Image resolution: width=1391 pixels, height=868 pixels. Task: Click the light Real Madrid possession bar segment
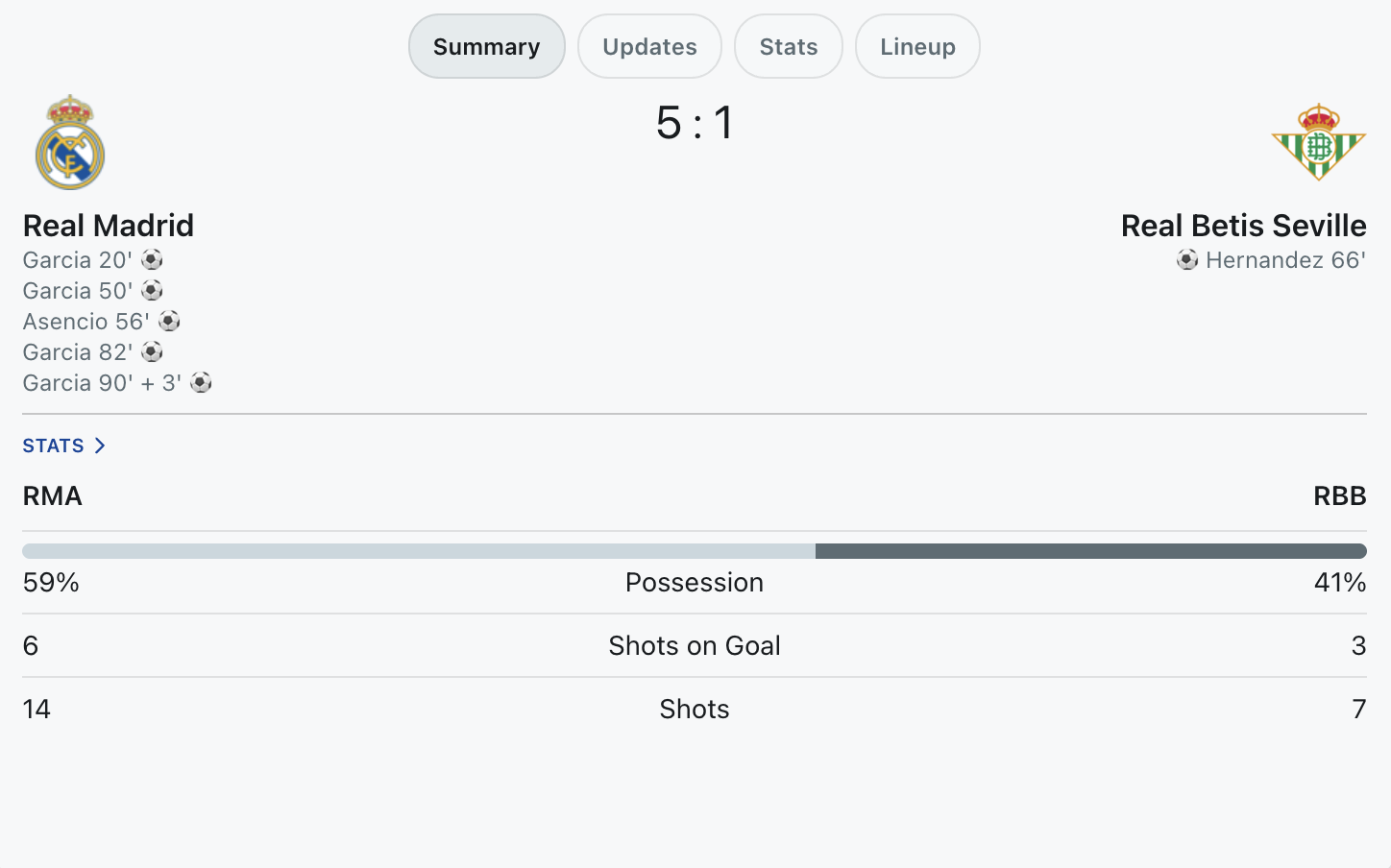click(419, 551)
